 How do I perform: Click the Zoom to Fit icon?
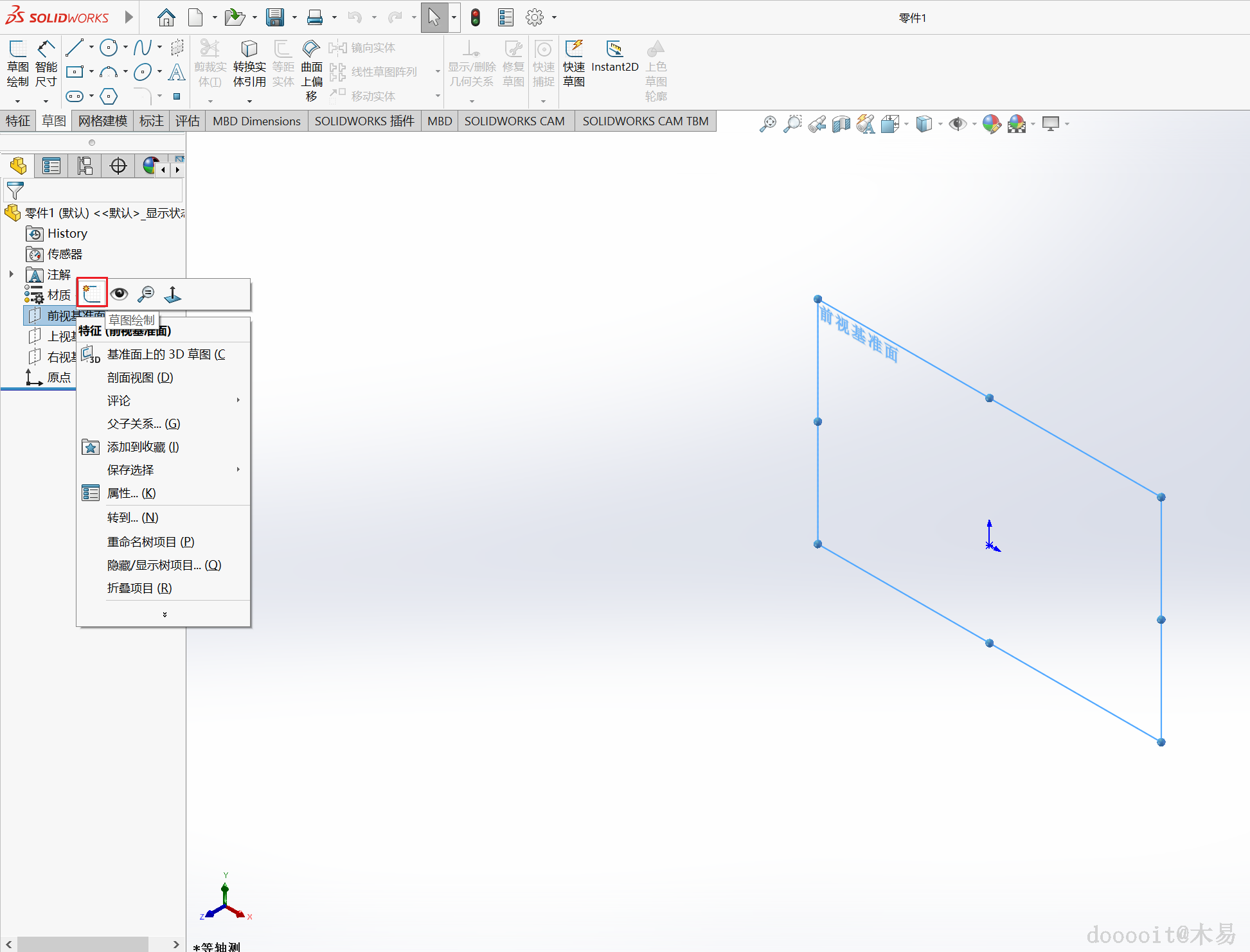(767, 124)
